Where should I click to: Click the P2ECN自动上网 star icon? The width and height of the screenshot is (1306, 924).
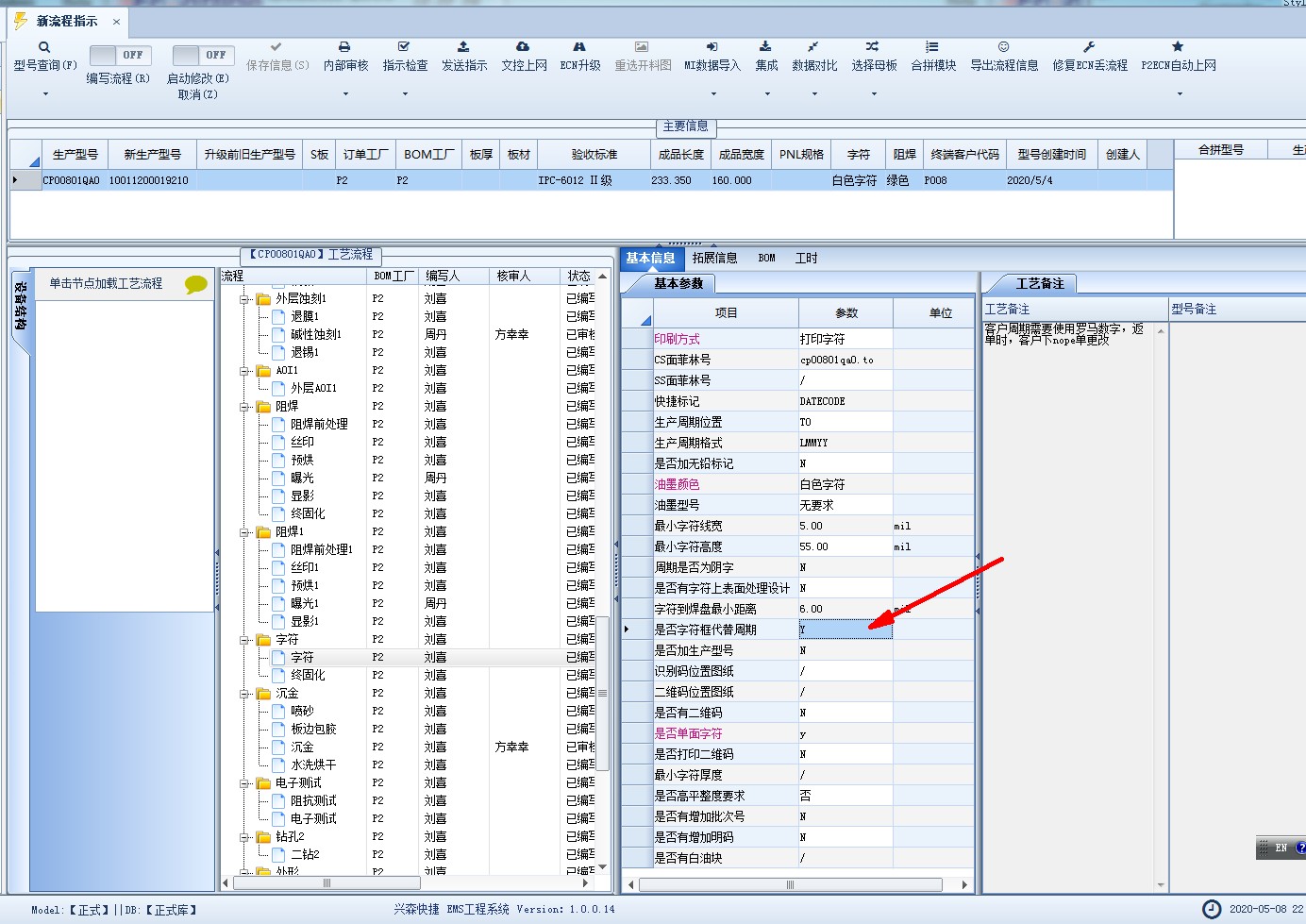(x=1178, y=46)
